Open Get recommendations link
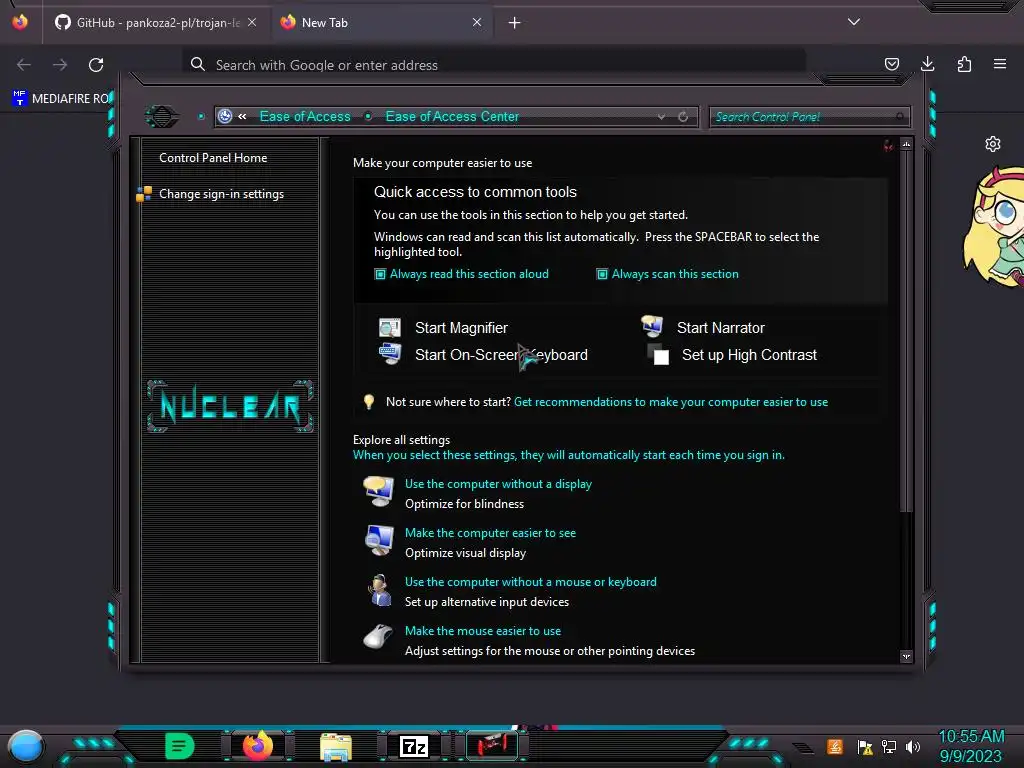The image size is (1024, 768). click(x=671, y=402)
